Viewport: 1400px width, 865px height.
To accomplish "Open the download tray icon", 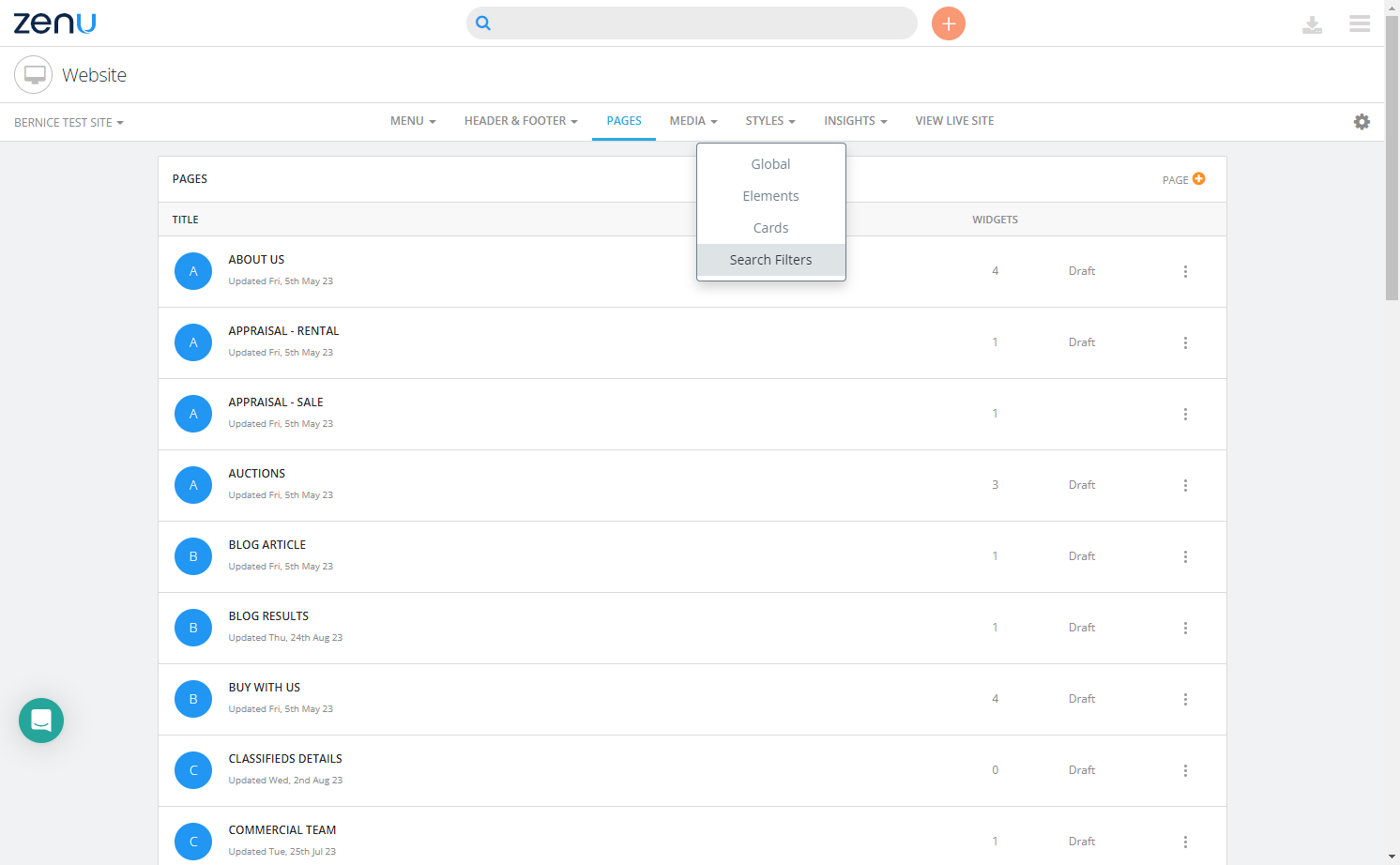I will pos(1312,24).
